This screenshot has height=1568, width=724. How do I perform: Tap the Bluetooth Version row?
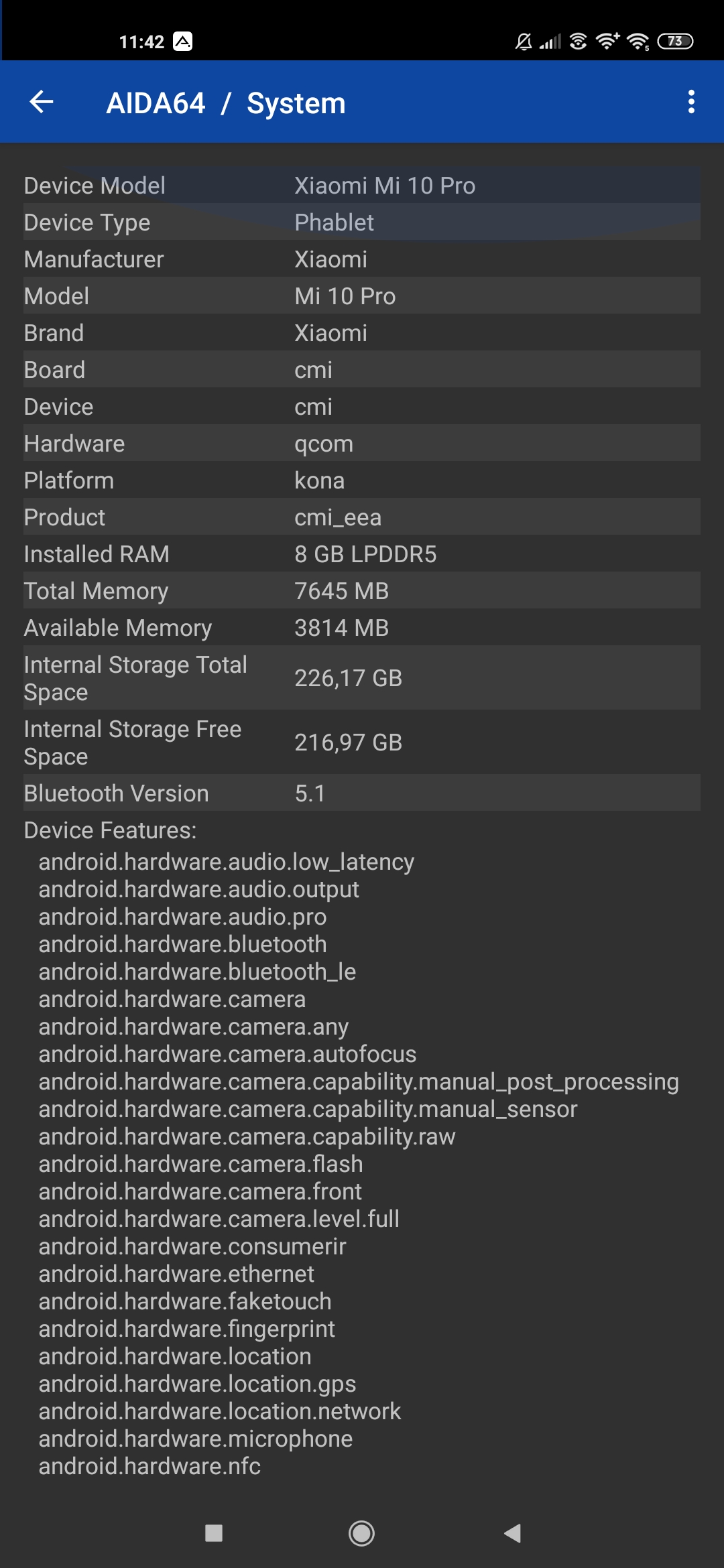coord(362,793)
